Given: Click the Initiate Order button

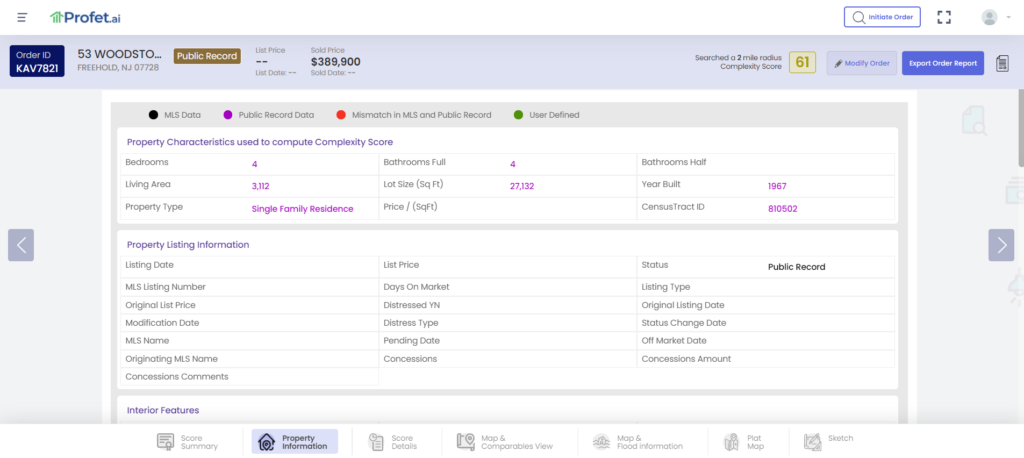Looking at the screenshot, I should pos(882,17).
